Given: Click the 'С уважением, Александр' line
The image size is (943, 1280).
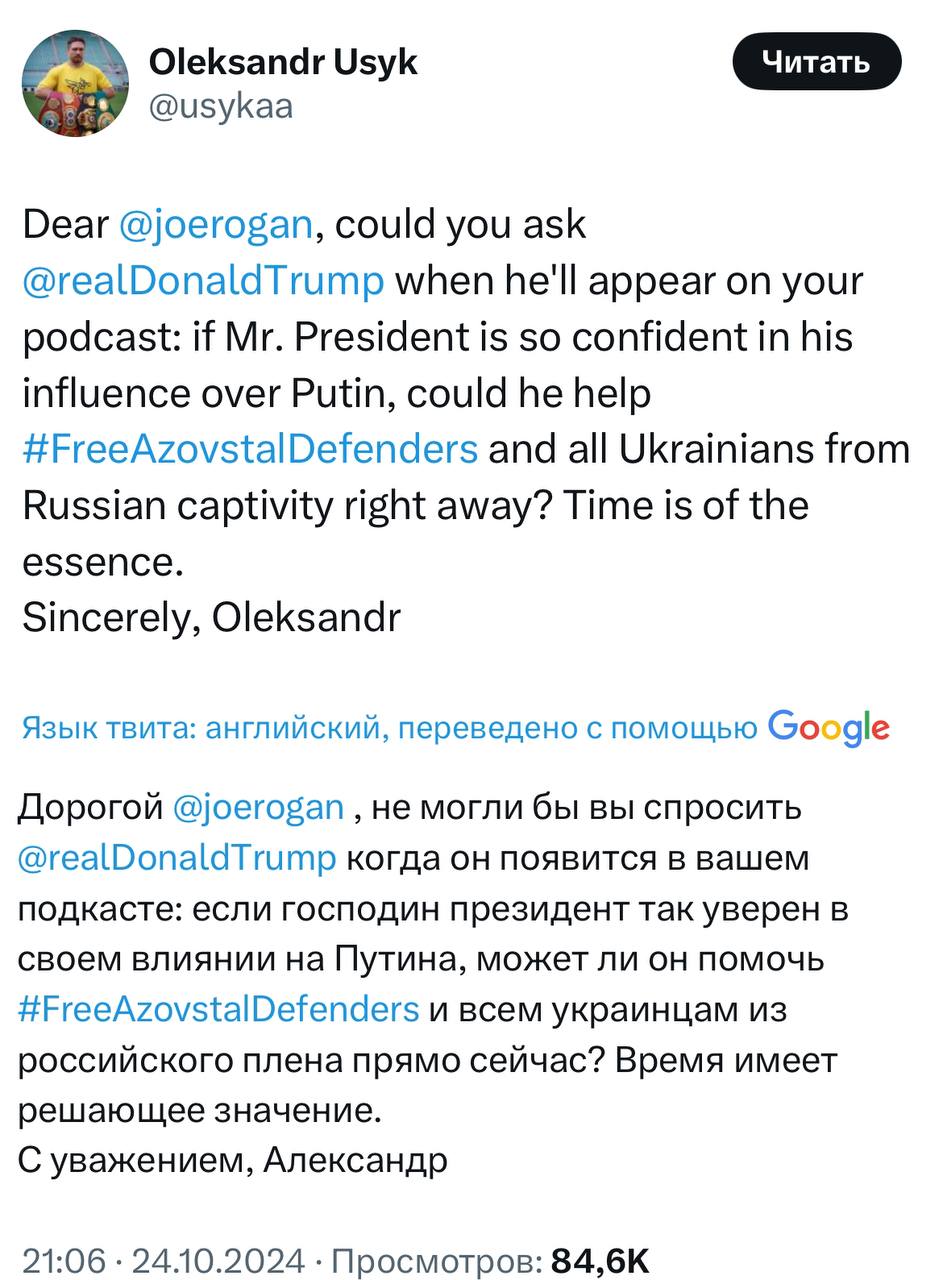Looking at the screenshot, I should (233, 1160).
